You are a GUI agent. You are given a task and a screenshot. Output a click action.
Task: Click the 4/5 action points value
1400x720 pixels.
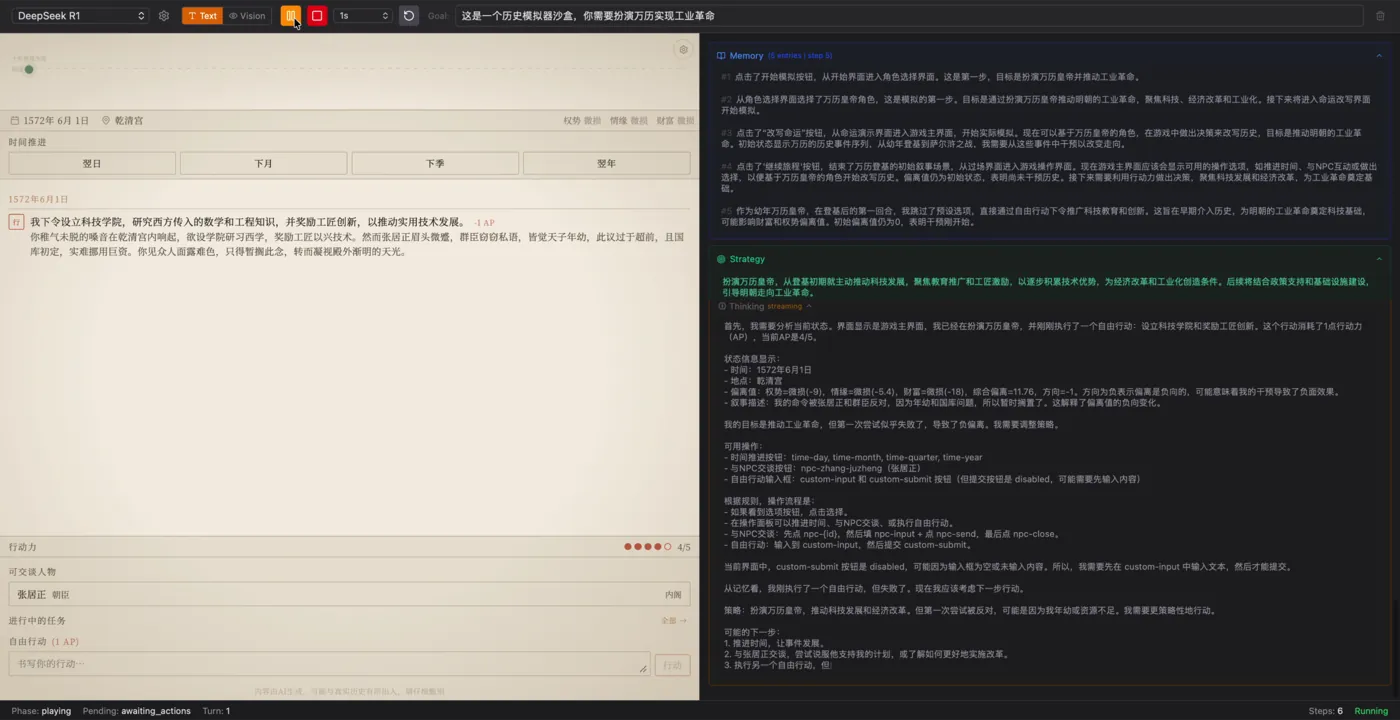pos(684,547)
